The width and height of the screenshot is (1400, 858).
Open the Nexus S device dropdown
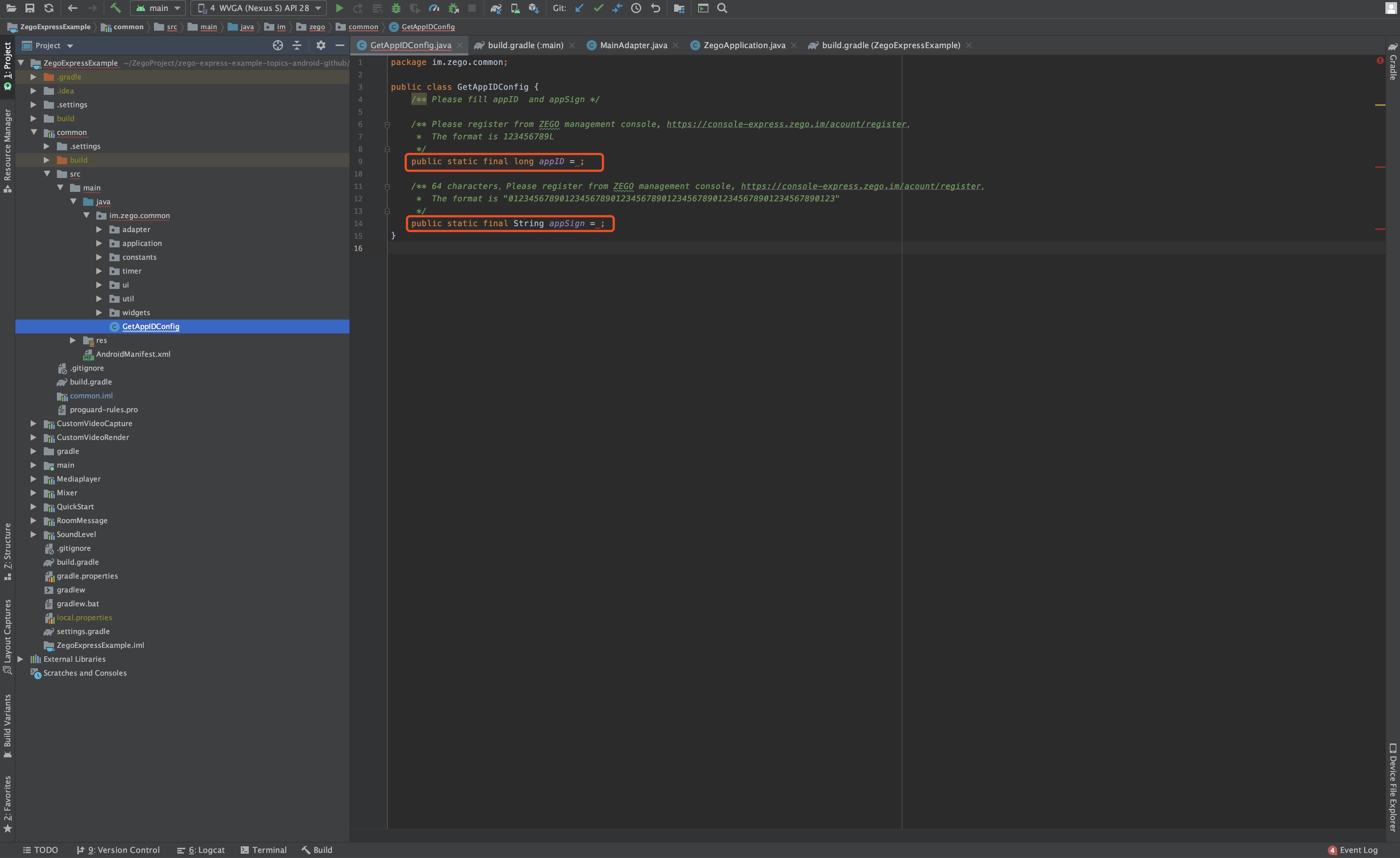(x=259, y=8)
